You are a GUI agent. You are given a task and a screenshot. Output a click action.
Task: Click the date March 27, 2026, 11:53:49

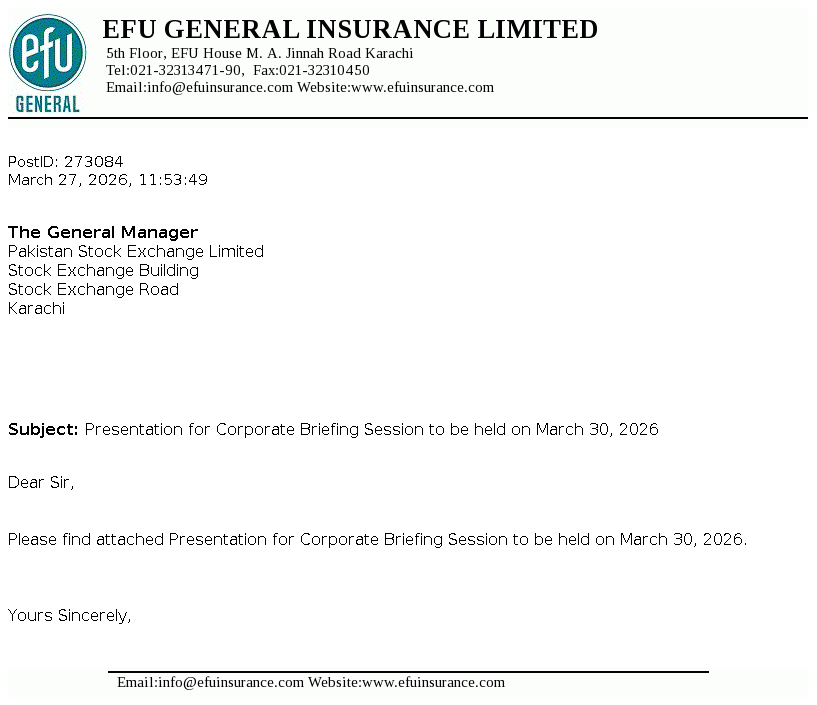[108, 180]
